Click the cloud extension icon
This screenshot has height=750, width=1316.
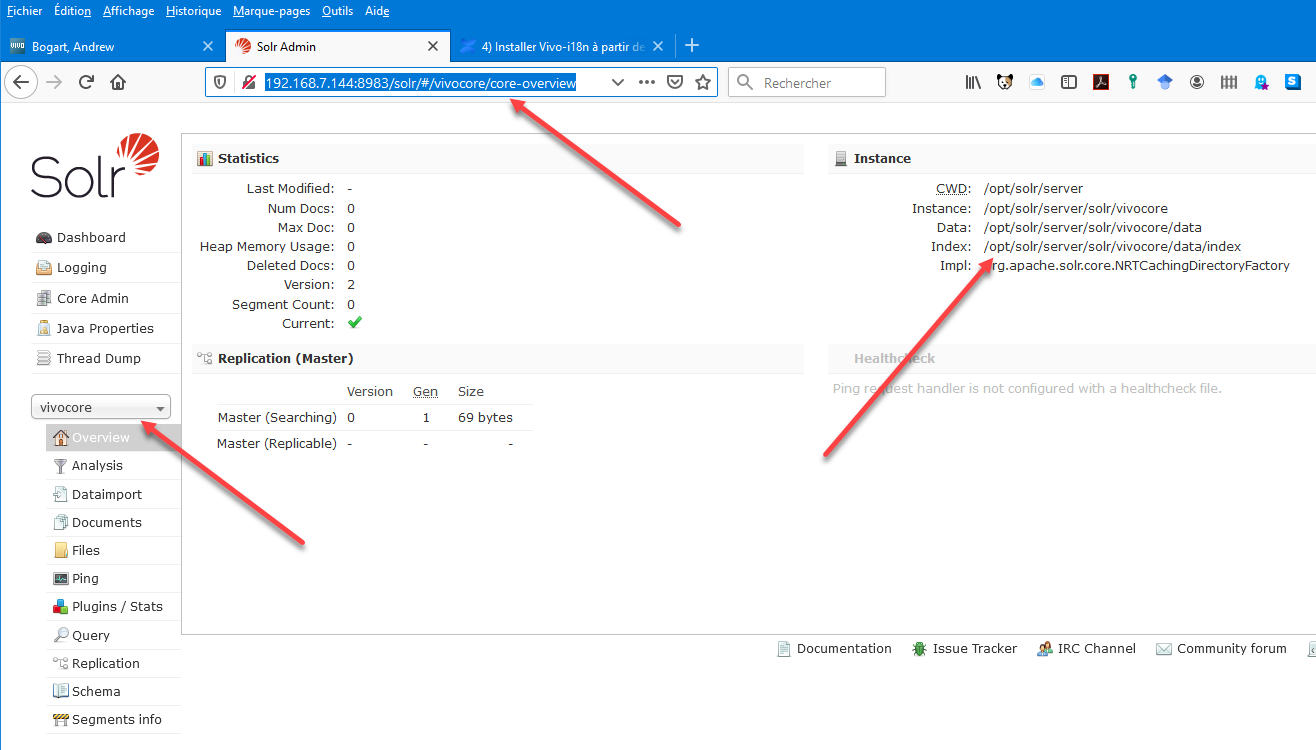(x=1037, y=82)
